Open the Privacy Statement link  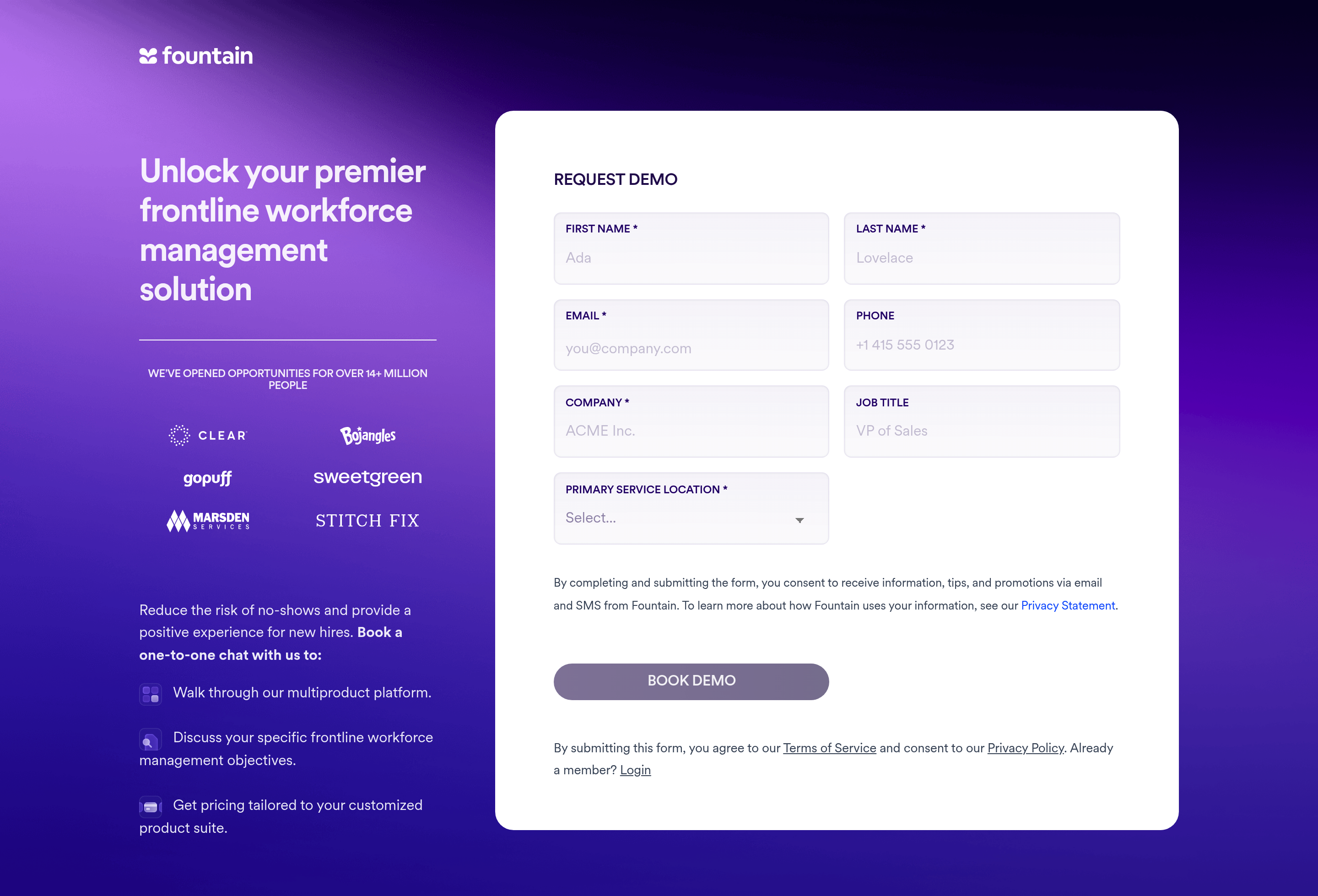point(1068,606)
